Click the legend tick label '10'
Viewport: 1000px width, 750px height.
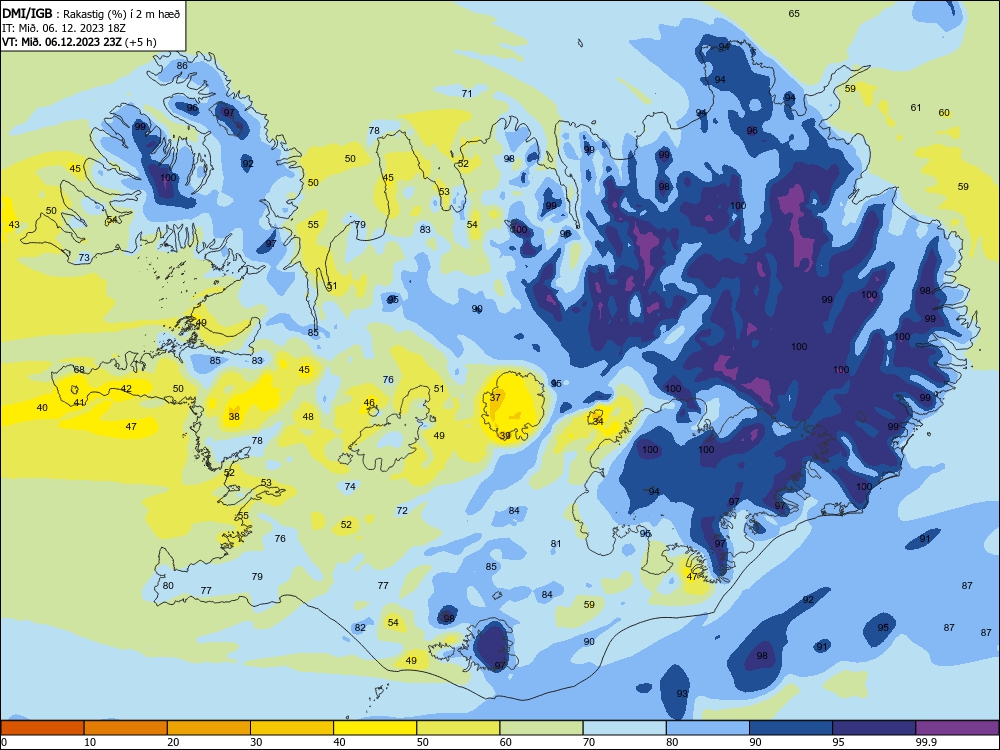[x=90, y=742]
